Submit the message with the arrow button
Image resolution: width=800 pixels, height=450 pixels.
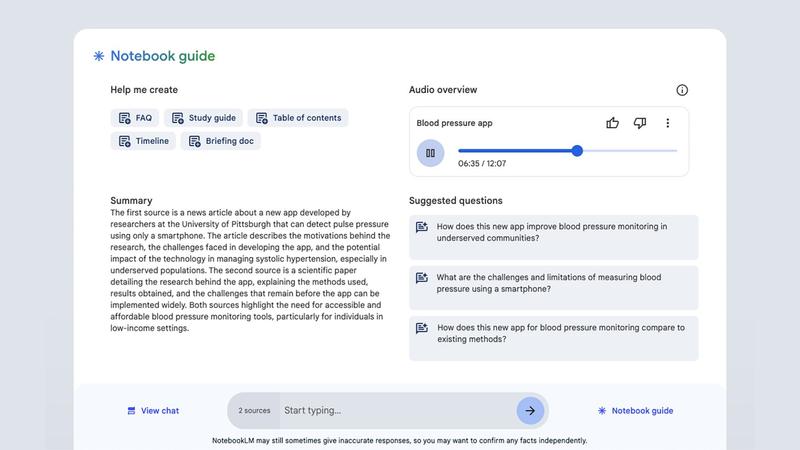[530, 411]
